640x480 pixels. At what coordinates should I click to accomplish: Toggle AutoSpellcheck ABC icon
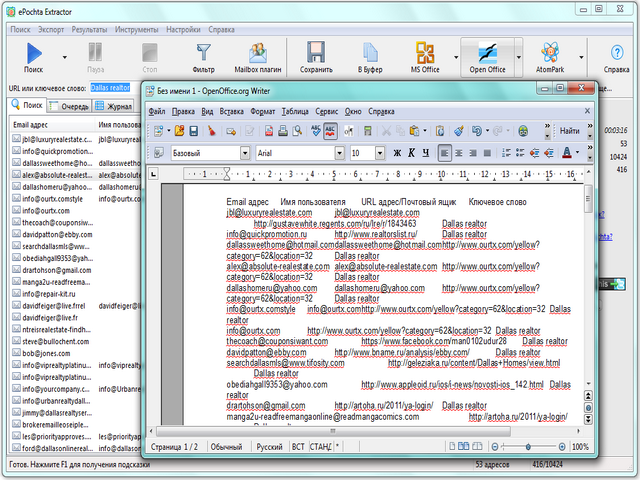tap(330, 131)
